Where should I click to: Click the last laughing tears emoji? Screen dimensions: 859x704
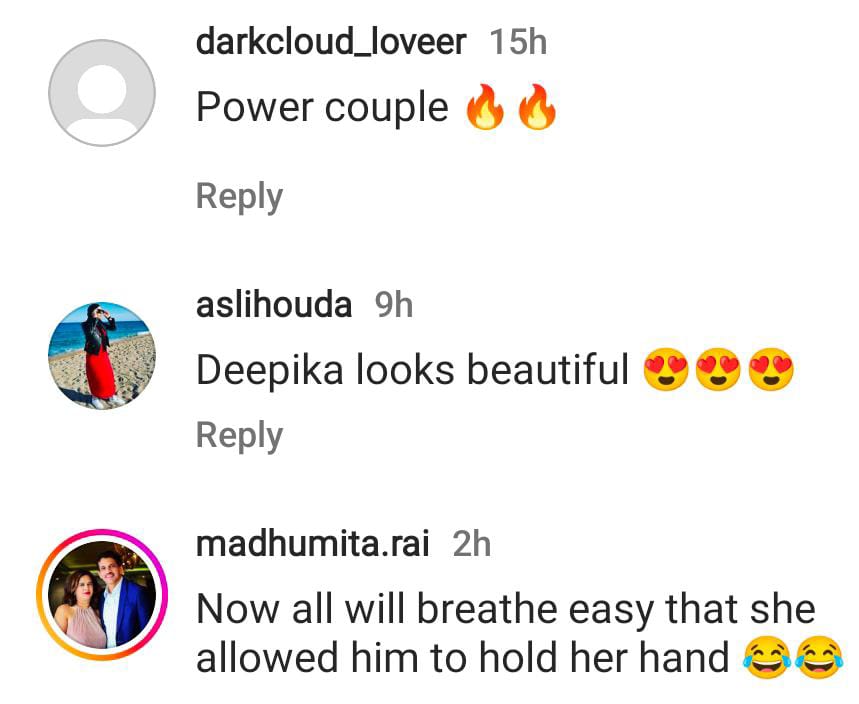[x=820, y=657]
